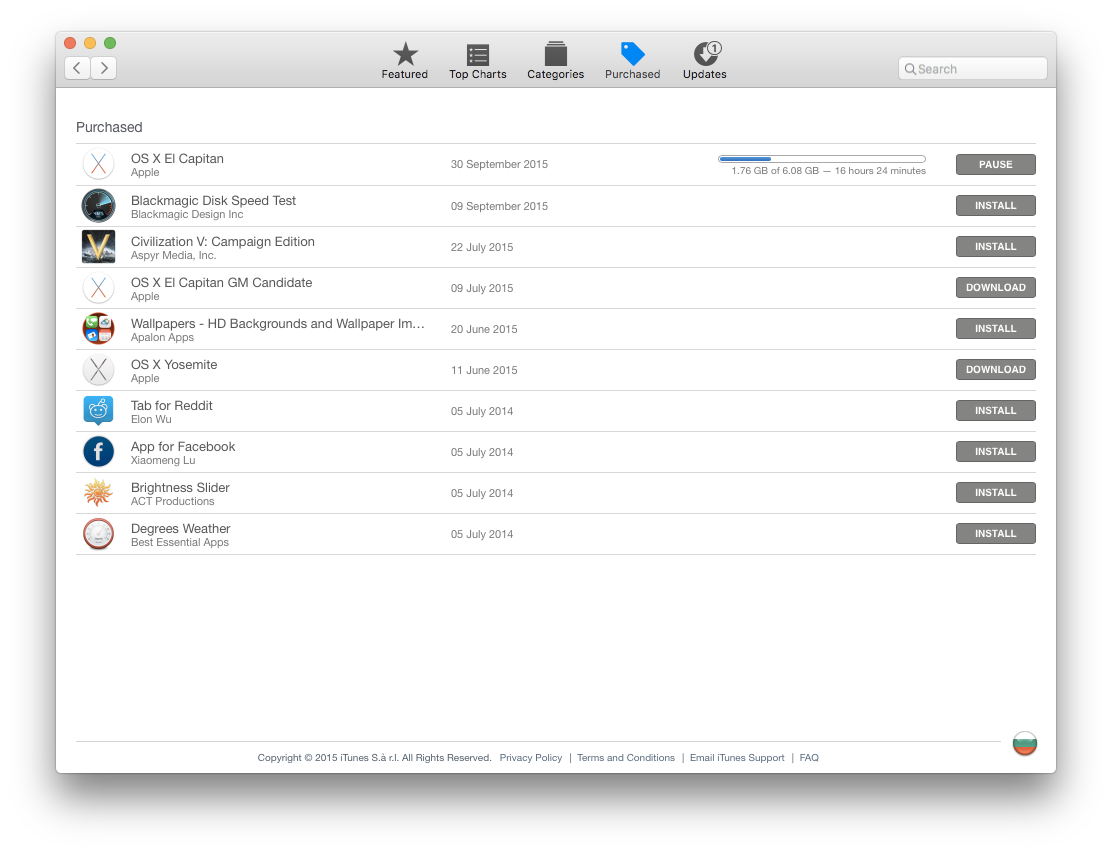
Task: Select the Purchased tag icon
Action: (633, 53)
